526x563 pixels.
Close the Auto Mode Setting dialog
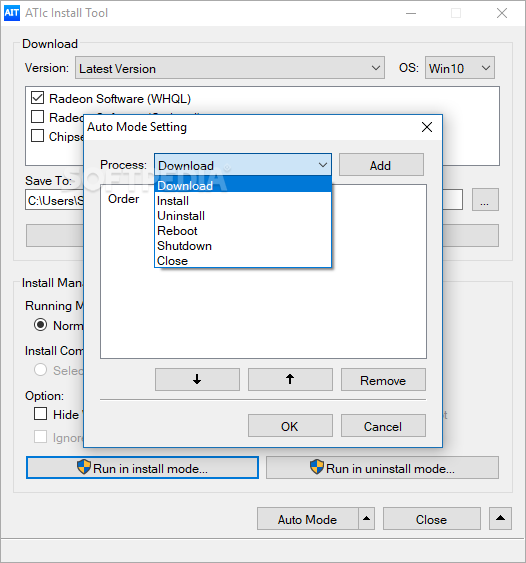(427, 127)
